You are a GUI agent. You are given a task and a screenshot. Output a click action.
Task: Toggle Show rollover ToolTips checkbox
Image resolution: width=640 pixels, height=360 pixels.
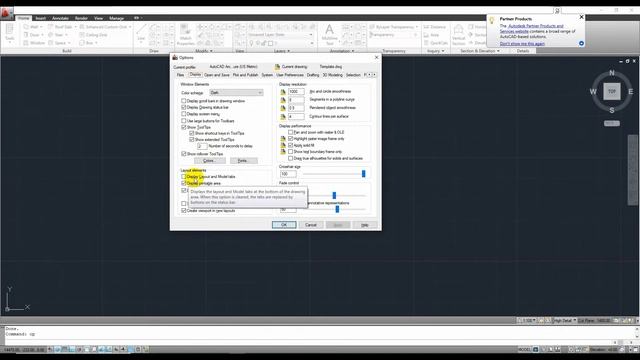point(183,154)
